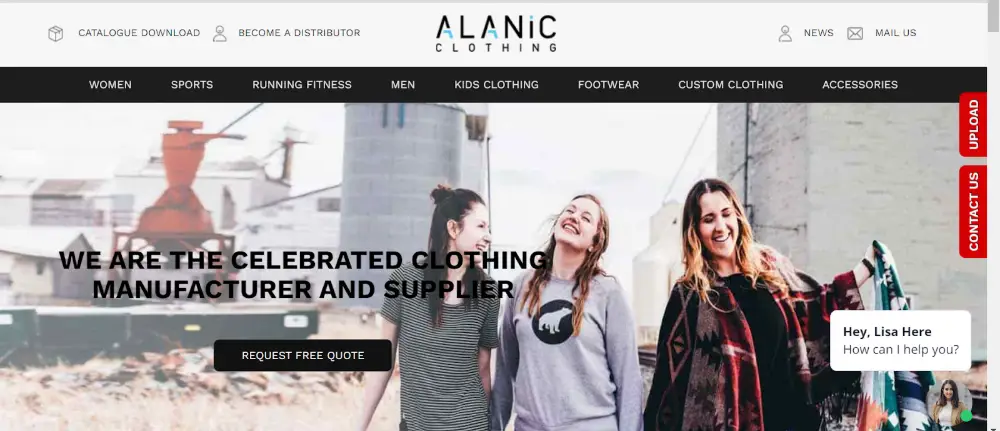Click the catalogue box icon
Screen dimensions: 1000x431
[55, 33]
